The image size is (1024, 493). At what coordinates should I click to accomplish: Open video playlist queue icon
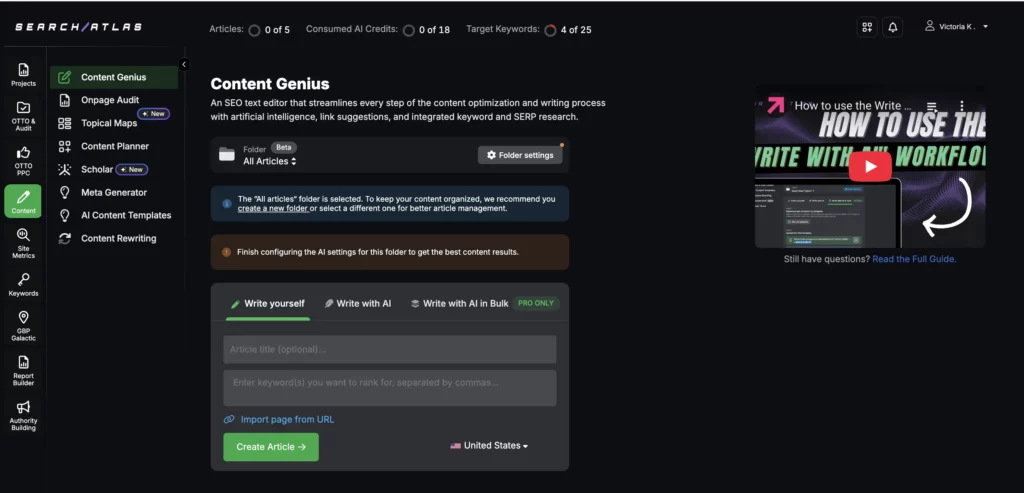coord(932,105)
